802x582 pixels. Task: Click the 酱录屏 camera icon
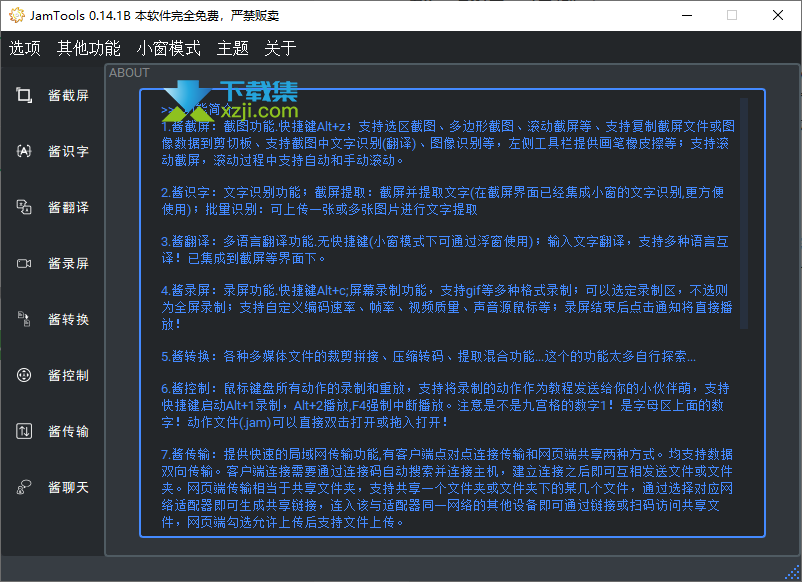(24, 263)
